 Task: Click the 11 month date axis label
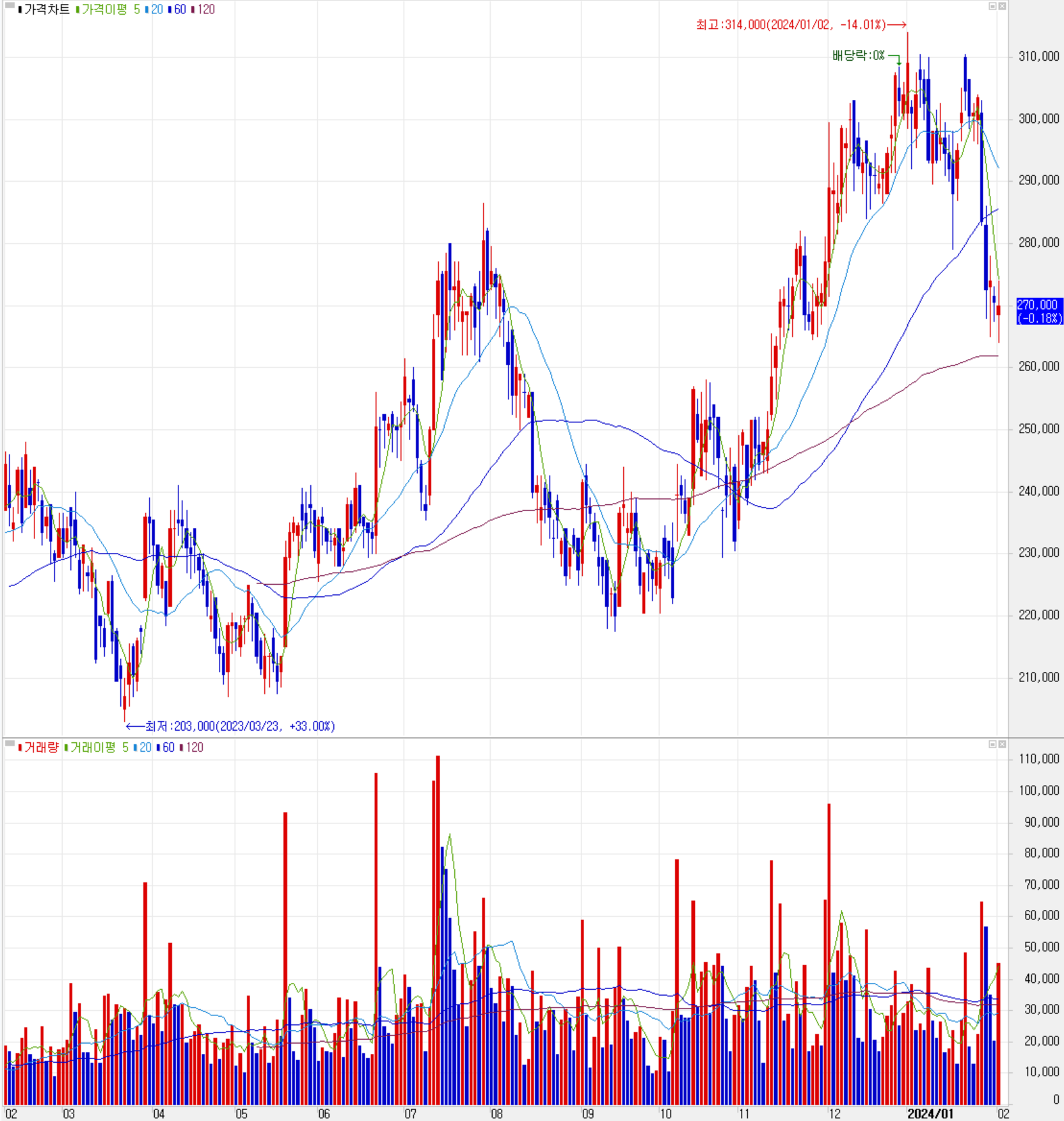[x=743, y=1114]
